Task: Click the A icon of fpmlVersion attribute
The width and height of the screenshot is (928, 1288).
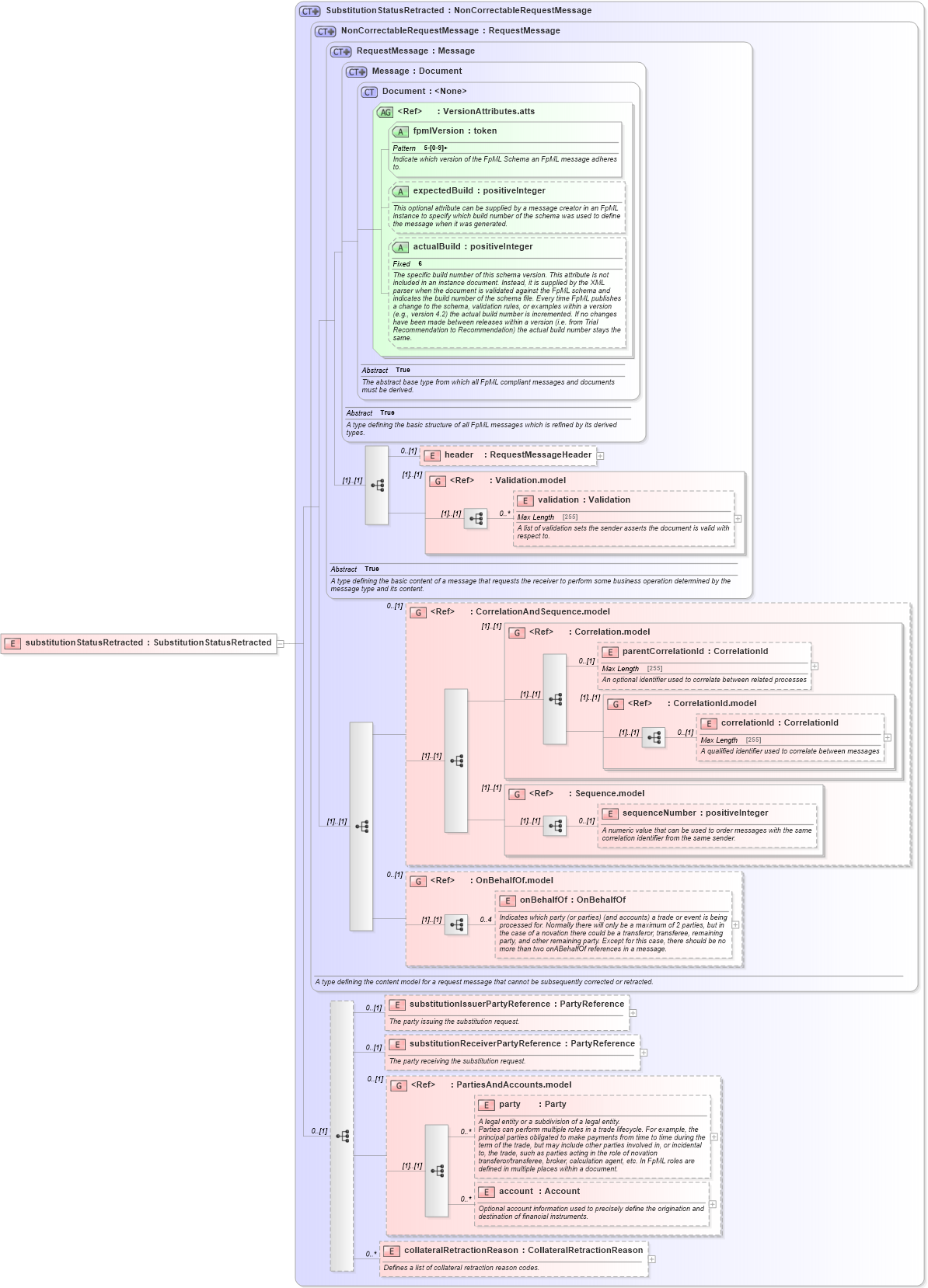Action: [400, 132]
